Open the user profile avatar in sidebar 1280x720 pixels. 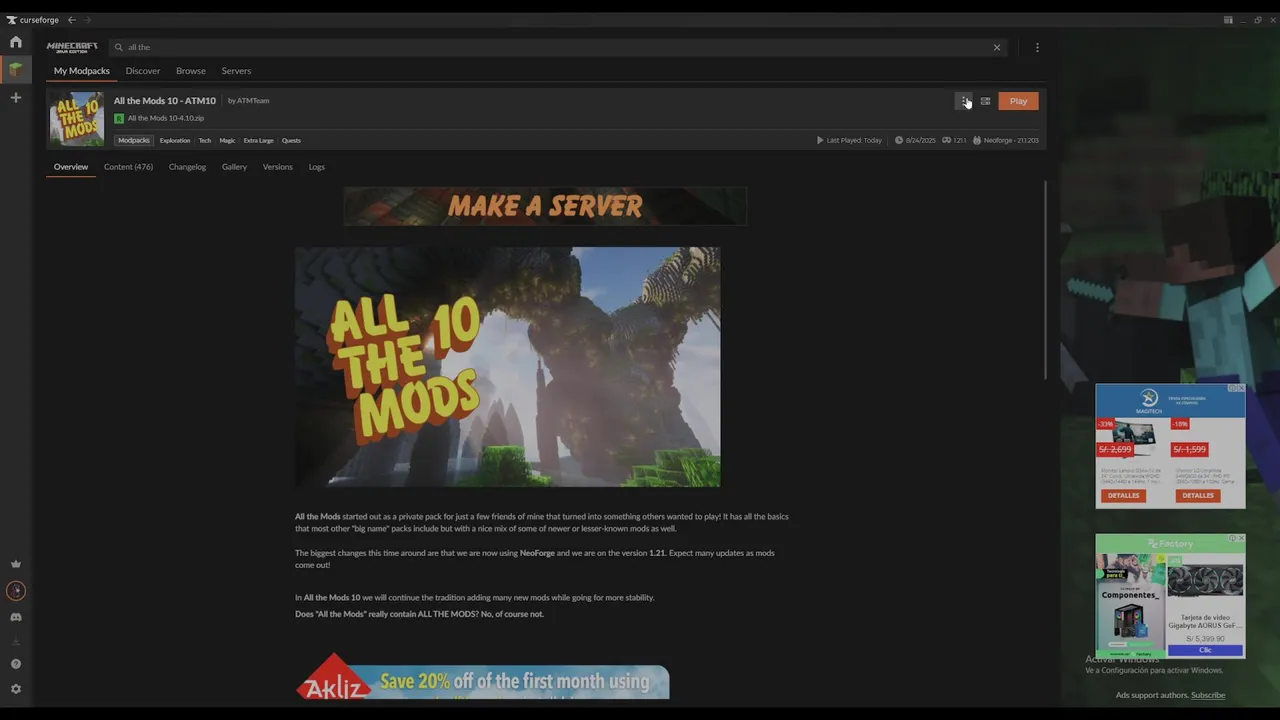point(15,591)
